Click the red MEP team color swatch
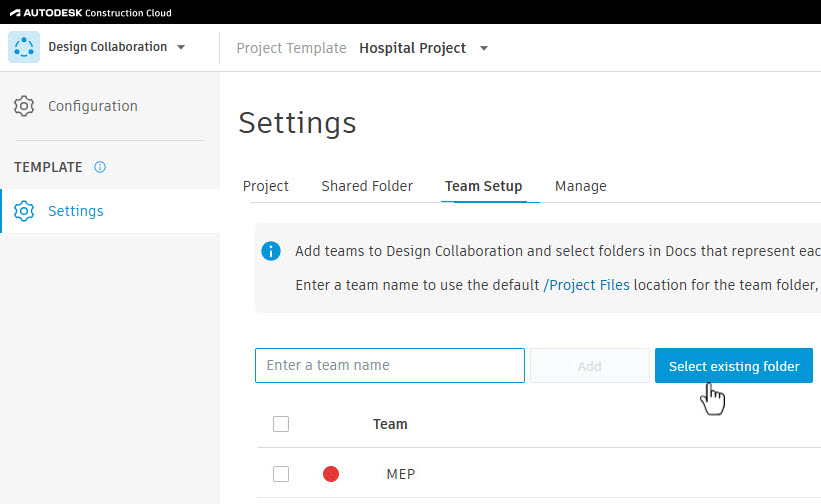This screenshot has height=504, width=821. [x=331, y=474]
